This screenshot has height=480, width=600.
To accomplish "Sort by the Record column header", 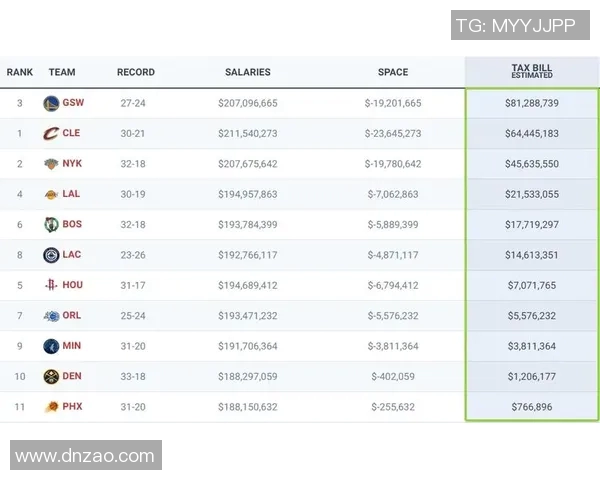I will point(136,72).
